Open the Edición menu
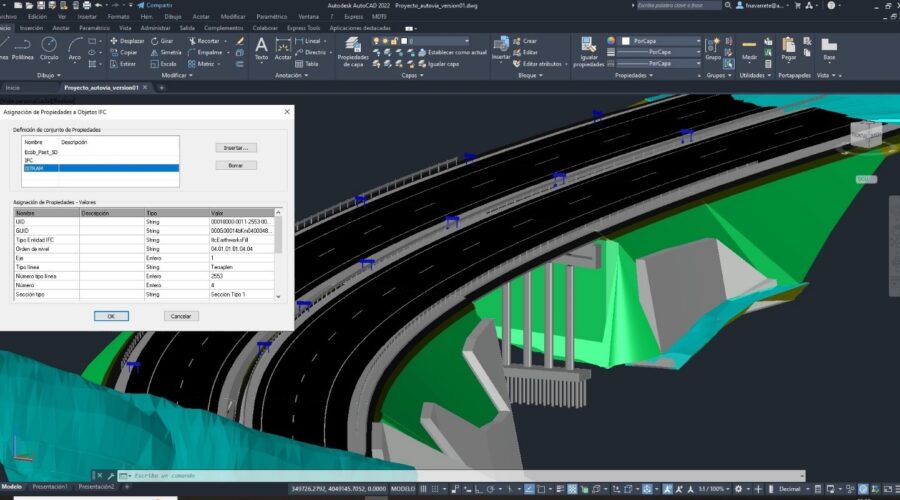Image resolution: width=900 pixels, height=500 pixels. coord(37,17)
